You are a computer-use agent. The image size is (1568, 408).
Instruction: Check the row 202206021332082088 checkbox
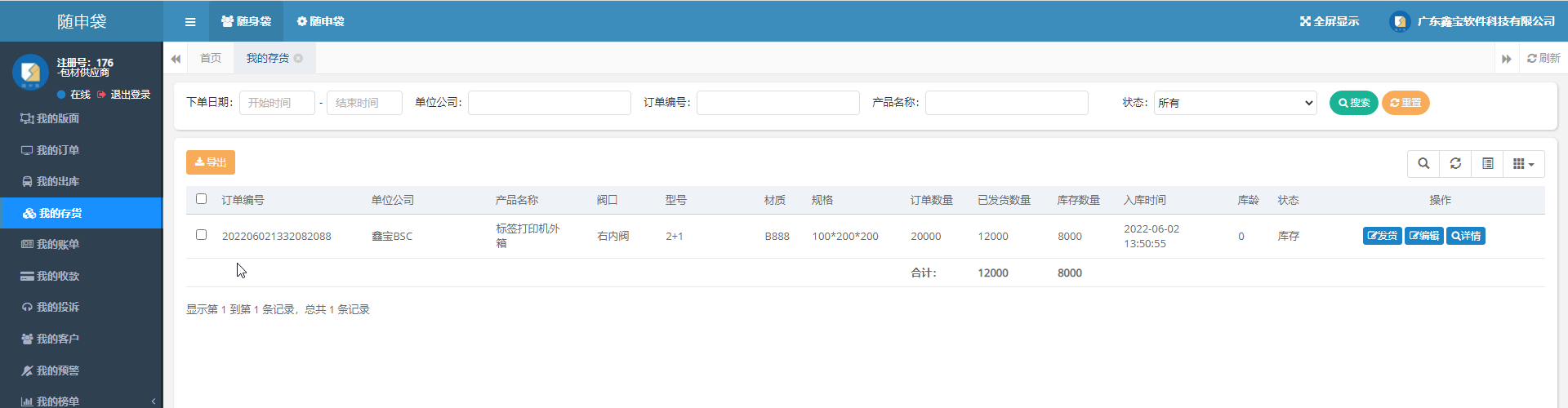pos(202,235)
